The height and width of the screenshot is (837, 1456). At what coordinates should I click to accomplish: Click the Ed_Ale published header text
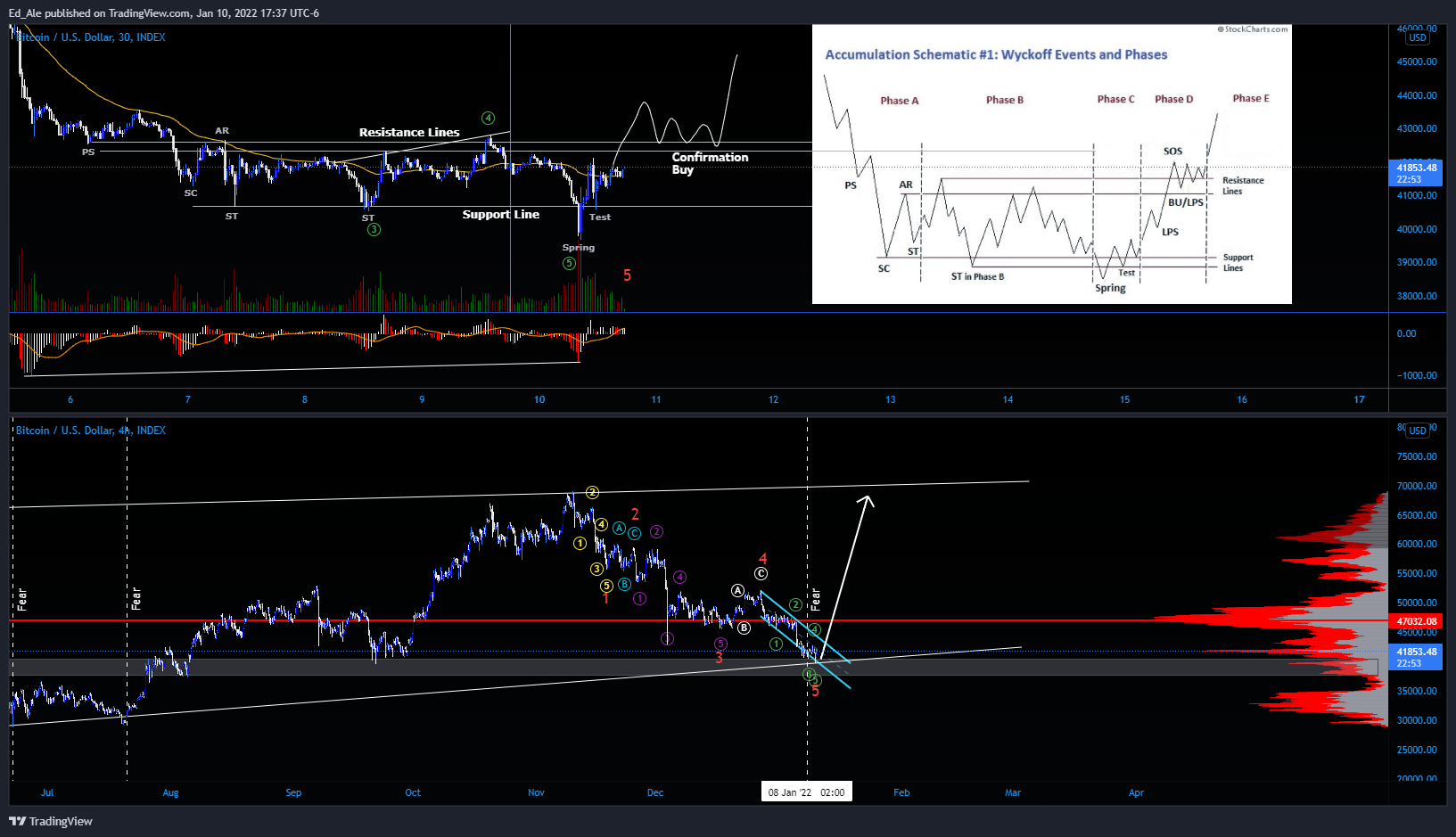click(164, 12)
